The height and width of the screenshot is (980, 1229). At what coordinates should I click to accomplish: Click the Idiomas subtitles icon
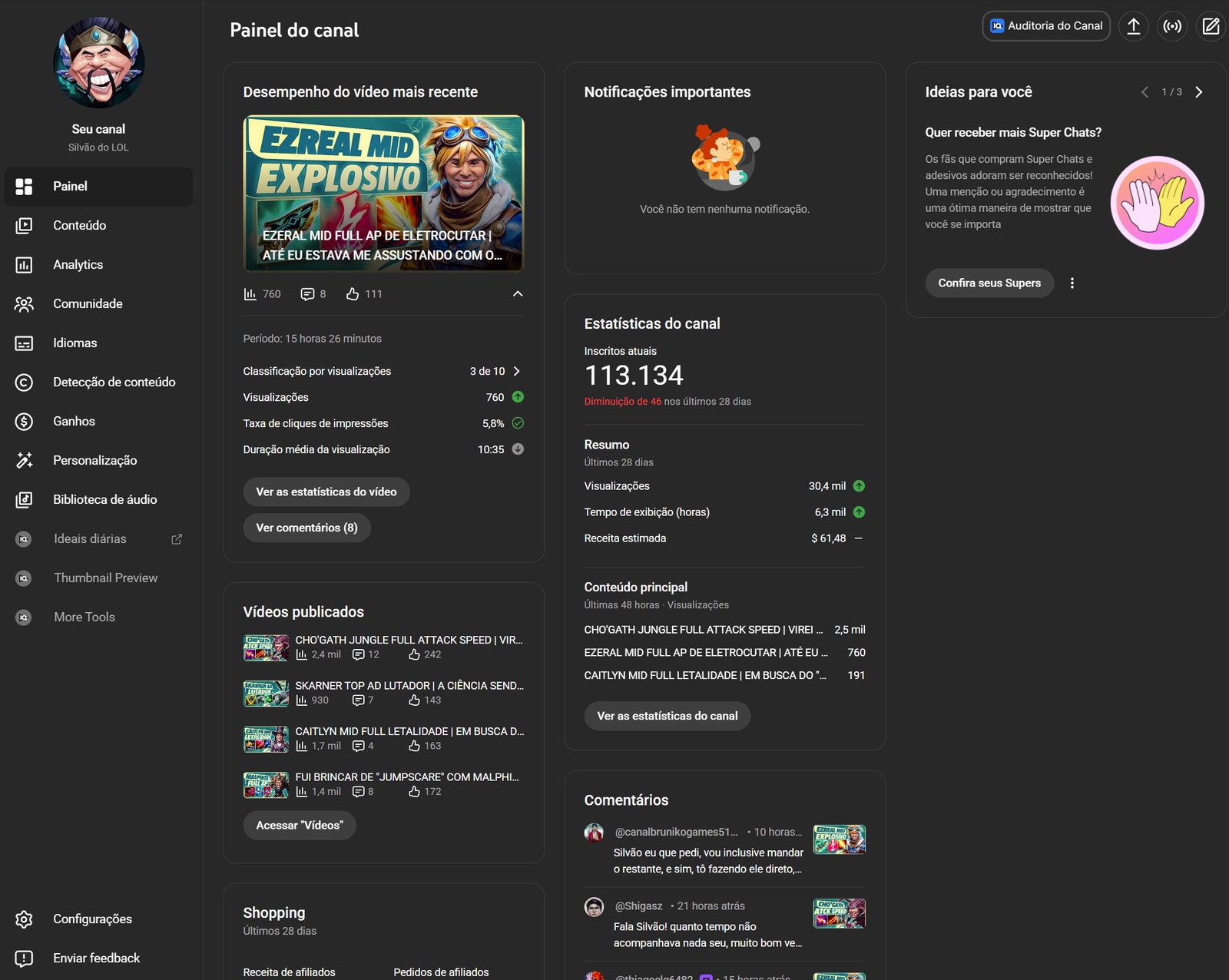tap(24, 343)
